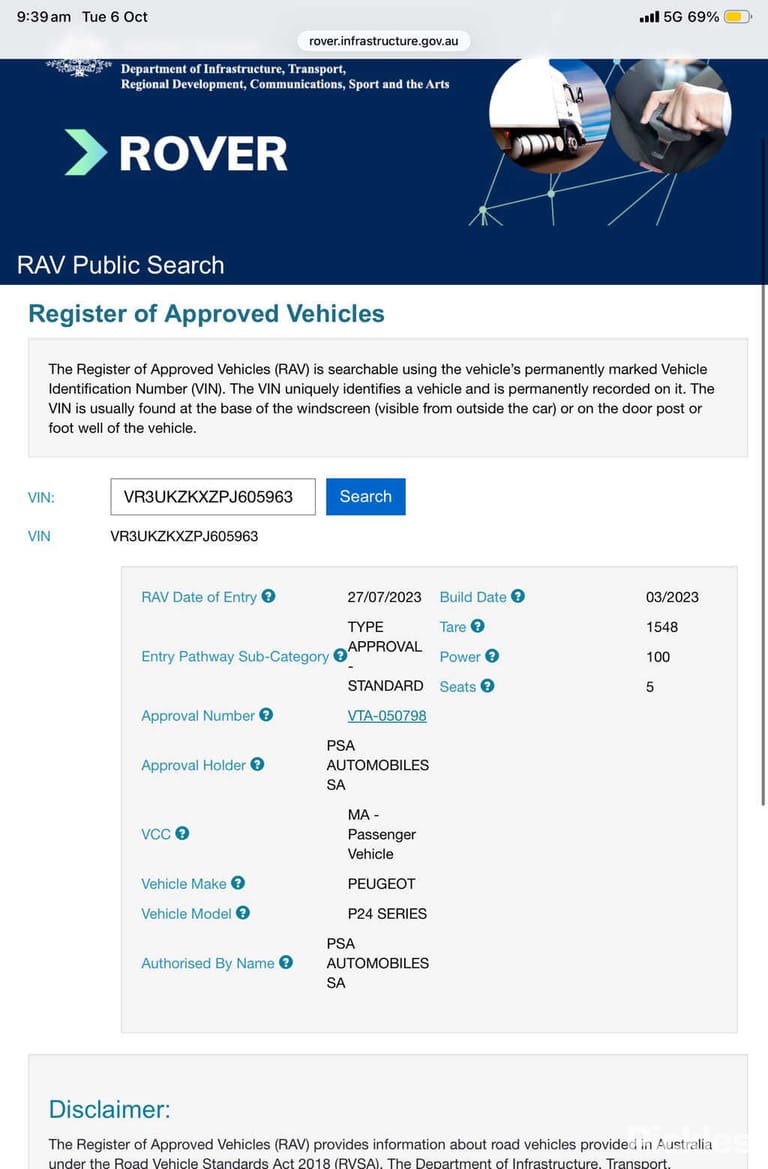The width and height of the screenshot is (768, 1169).
Task: Click the RAV Date of Entry label
Action: tap(199, 597)
